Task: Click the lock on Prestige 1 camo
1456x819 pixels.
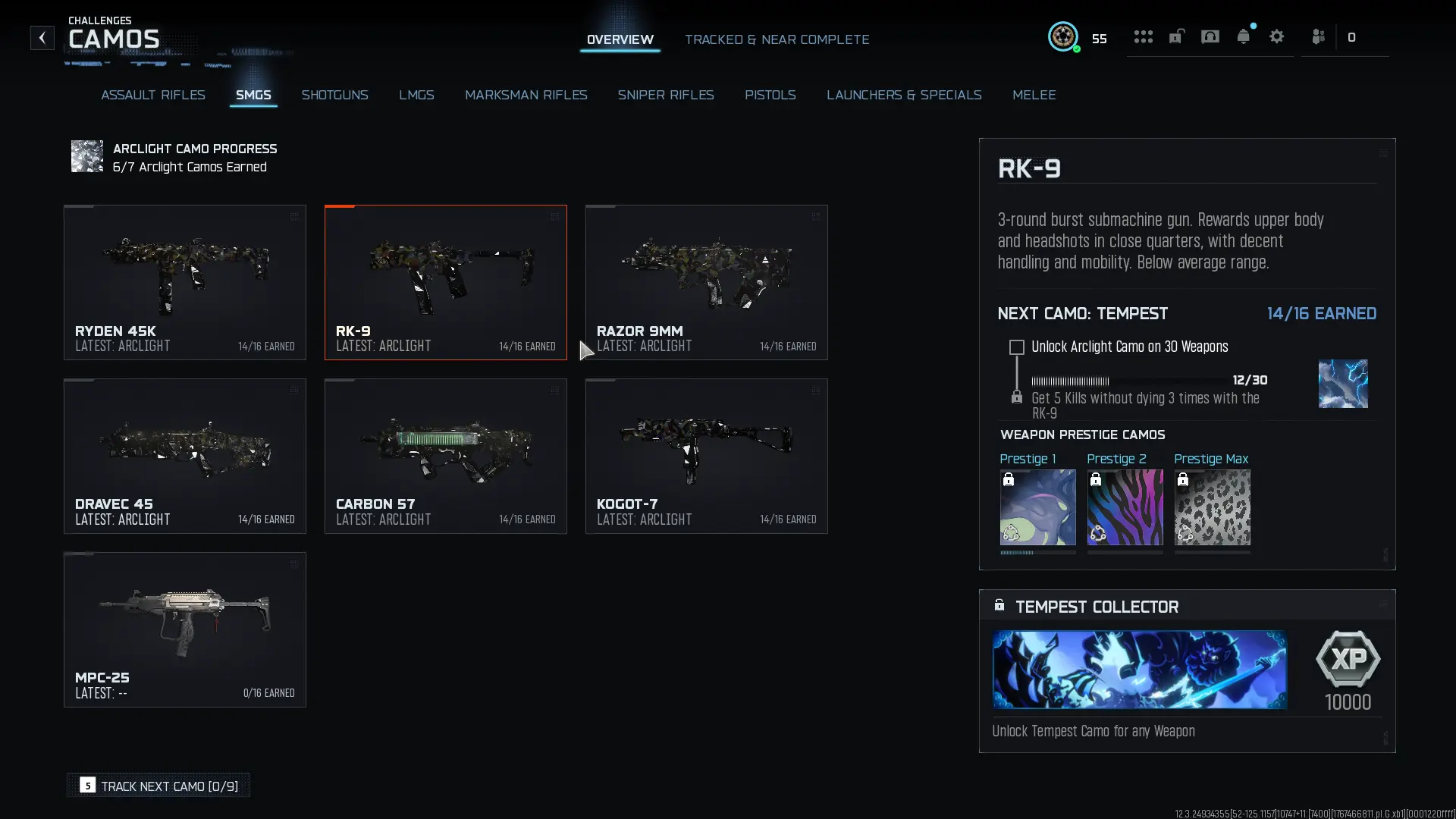Action: click(1009, 479)
